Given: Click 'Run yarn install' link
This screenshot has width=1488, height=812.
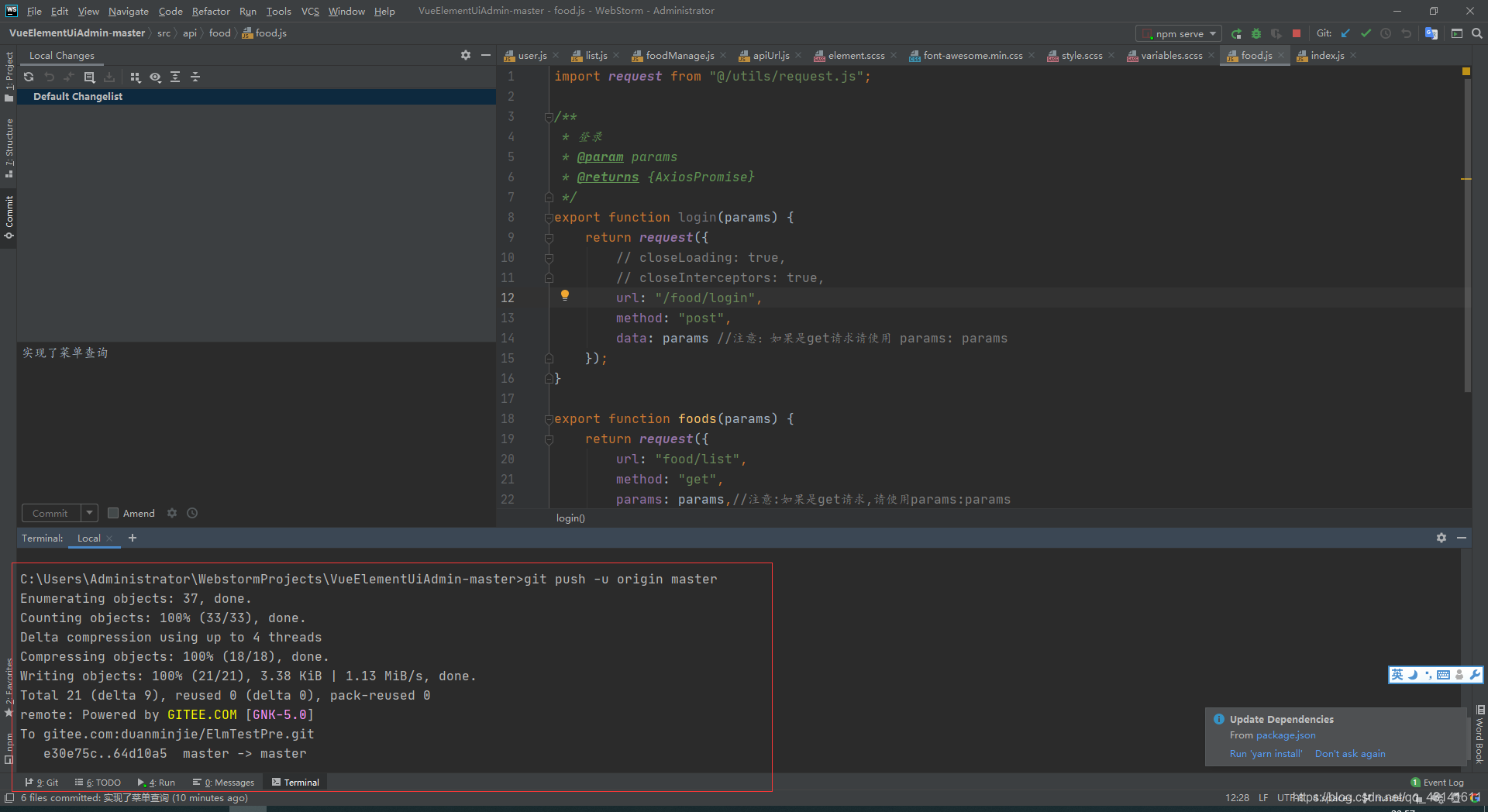Looking at the screenshot, I should tap(1266, 754).
